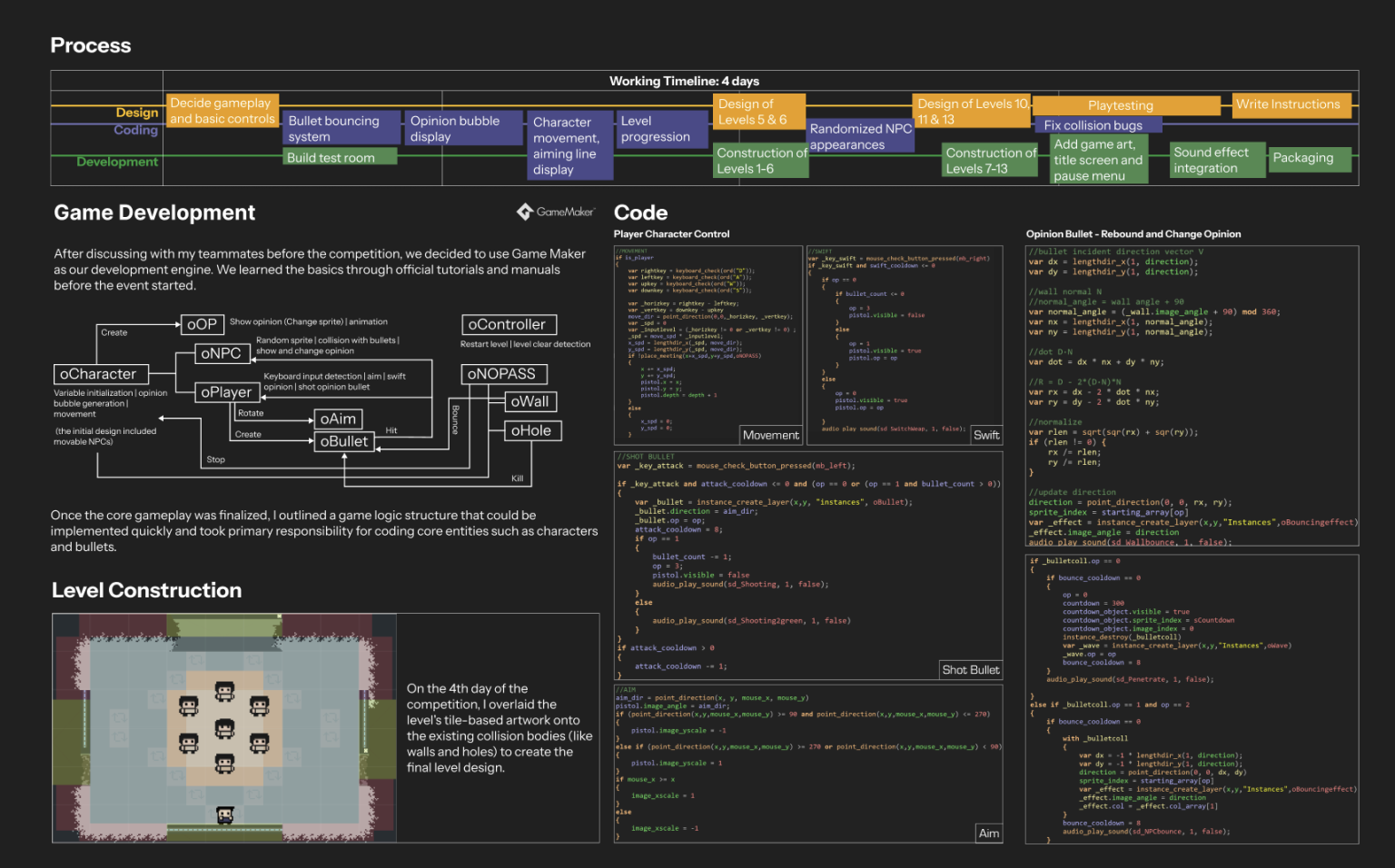
Task: Click the player sprite at level bottom entrance
Action: pos(225,815)
